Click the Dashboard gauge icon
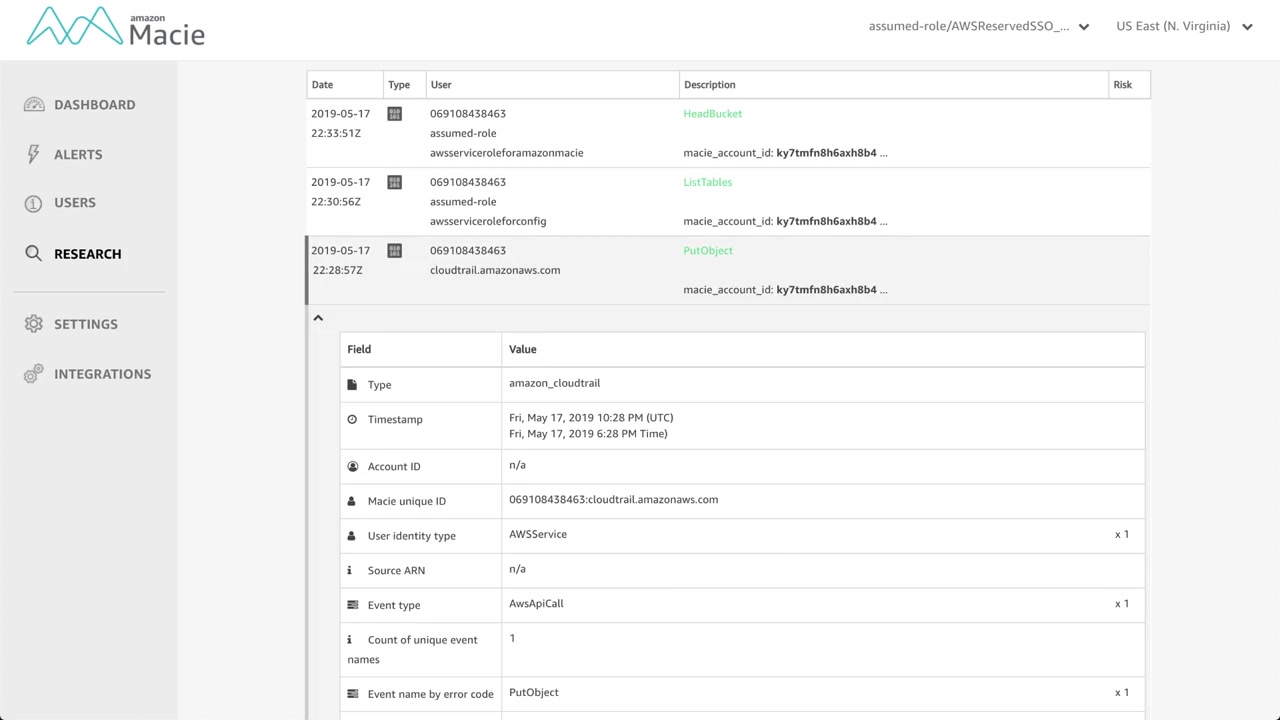Viewport: 1280px width, 720px height. pos(34,105)
